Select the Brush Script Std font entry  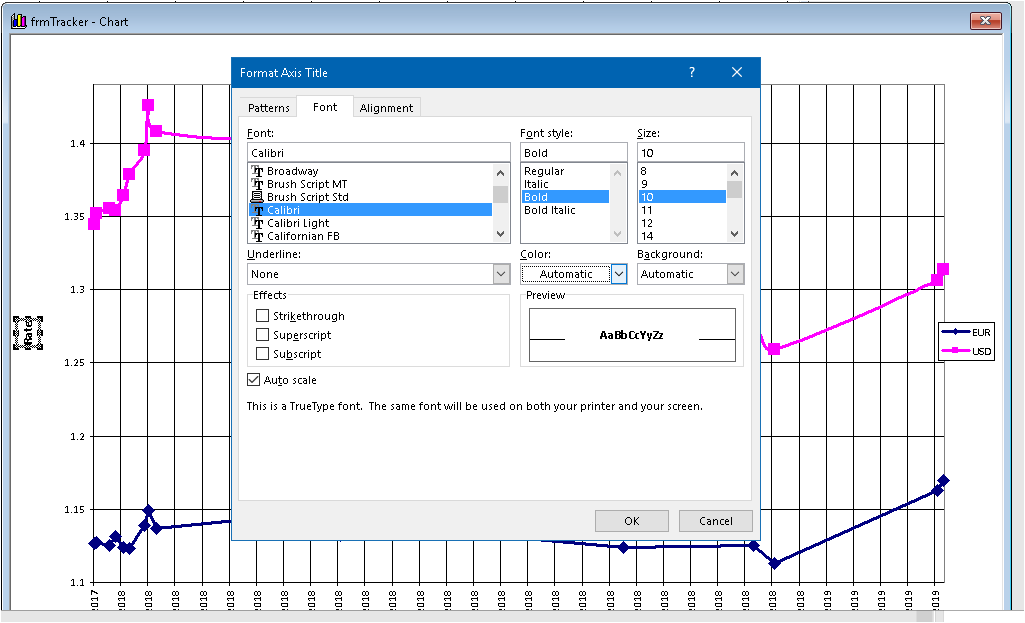(306, 197)
